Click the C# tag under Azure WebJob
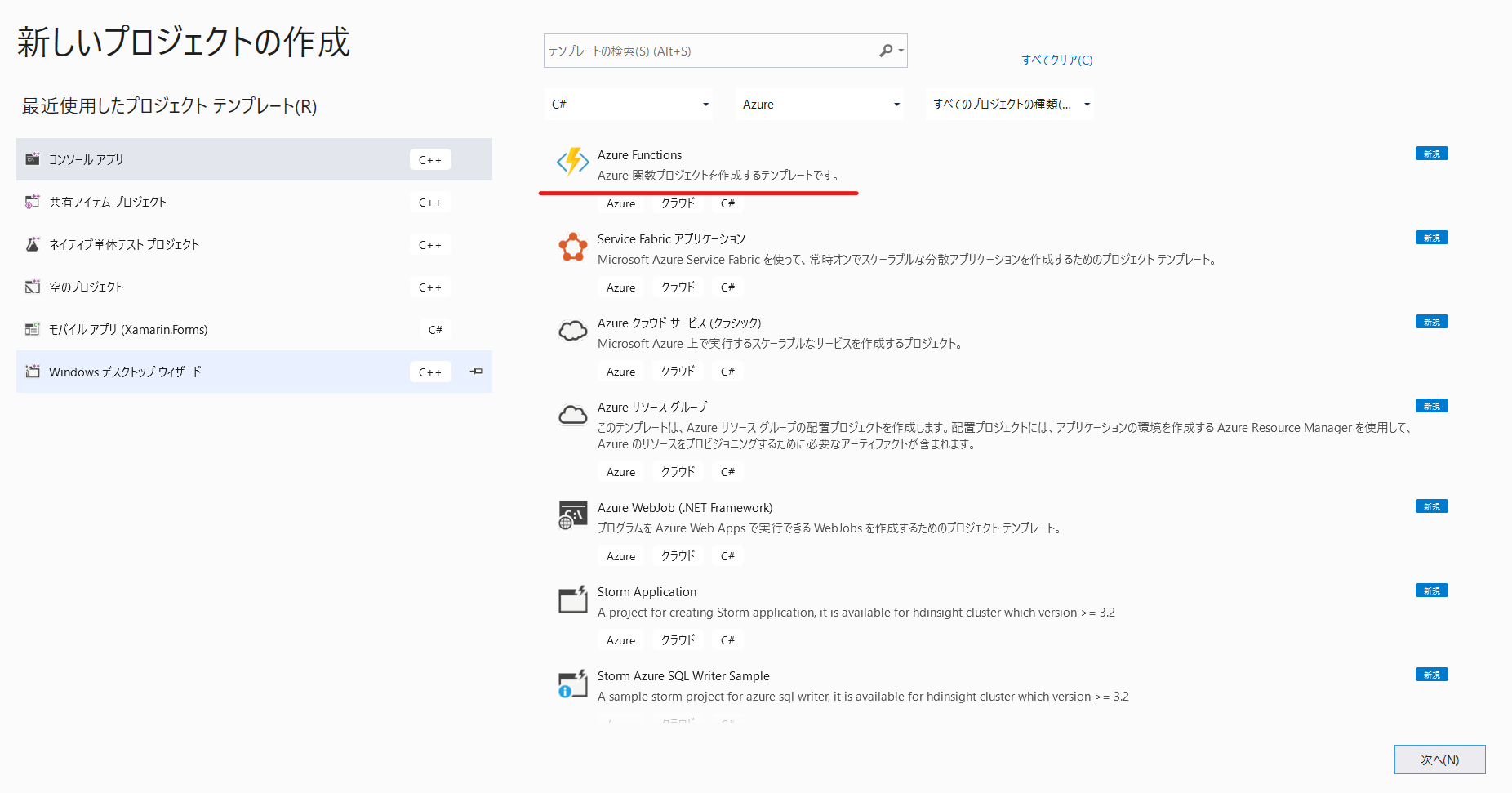This screenshot has height=793, width=1512. (x=727, y=556)
